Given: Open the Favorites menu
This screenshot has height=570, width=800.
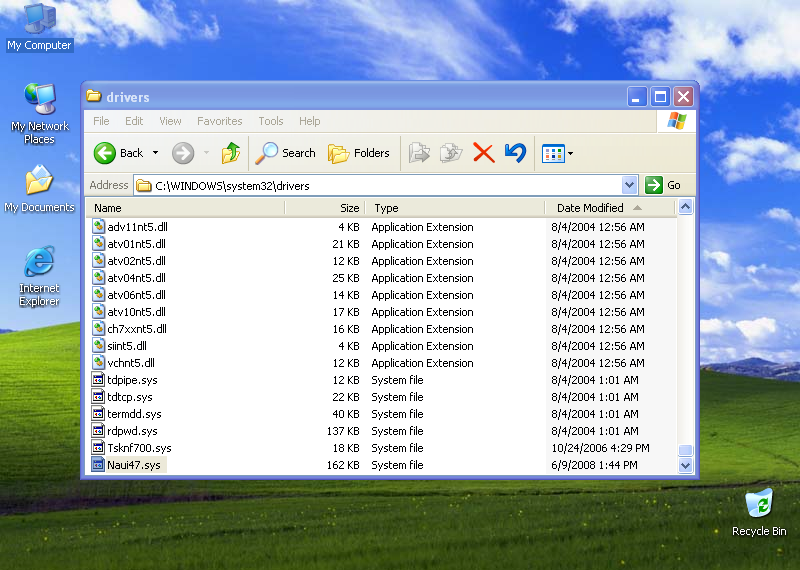Looking at the screenshot, I should 219,121.
